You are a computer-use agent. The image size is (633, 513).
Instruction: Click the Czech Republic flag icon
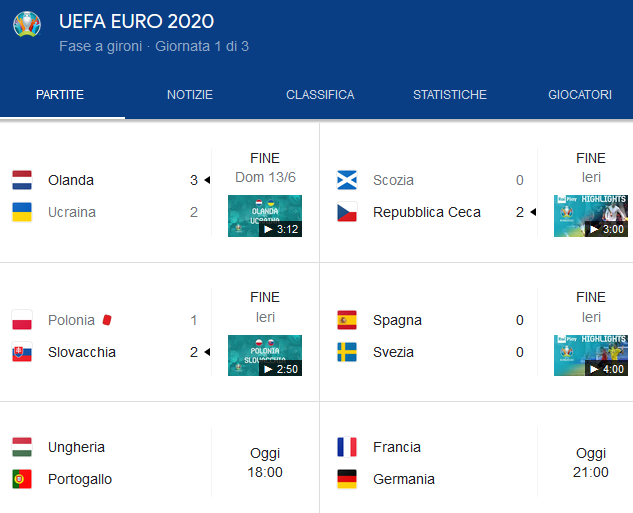point(347,212)
